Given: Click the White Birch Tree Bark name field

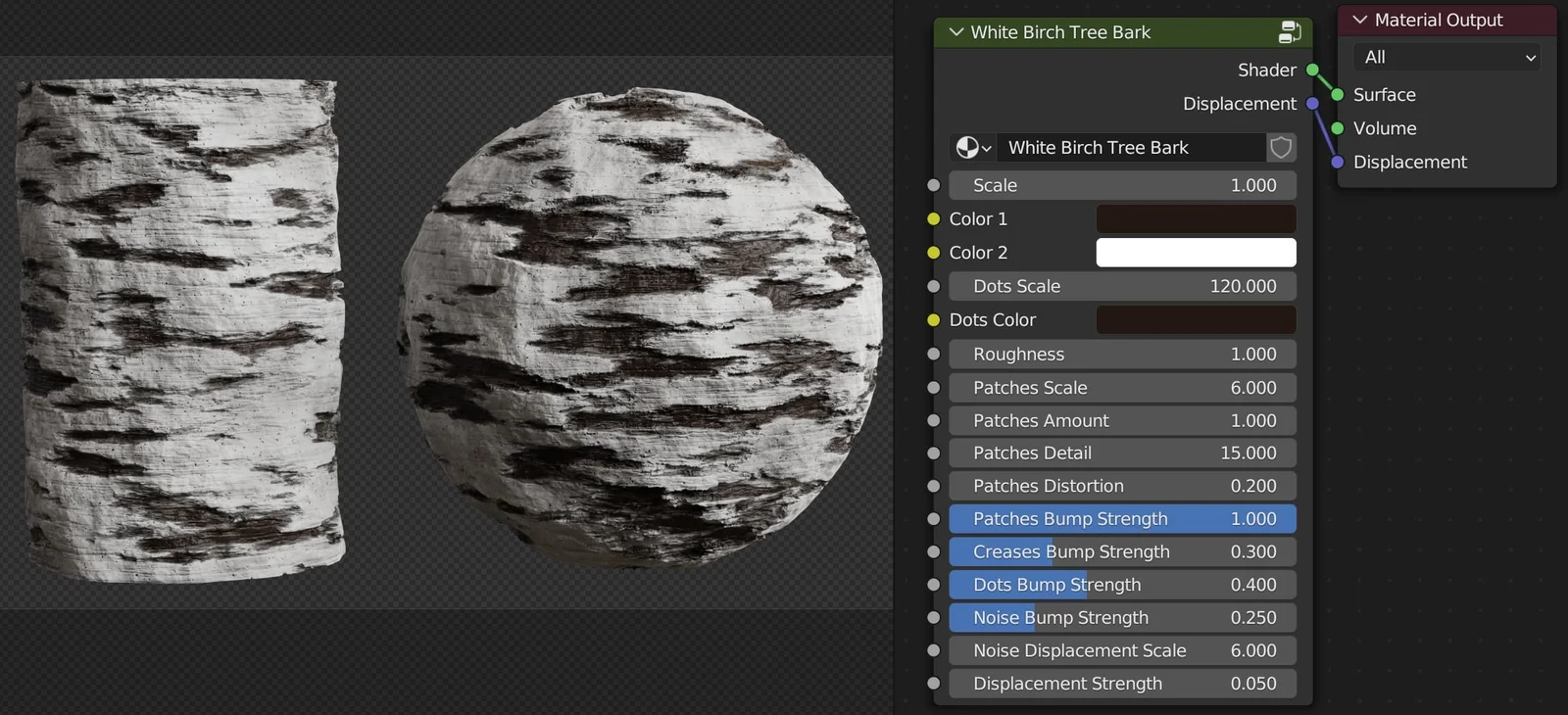Looking at the screenshot, I should coord(1132,148).
